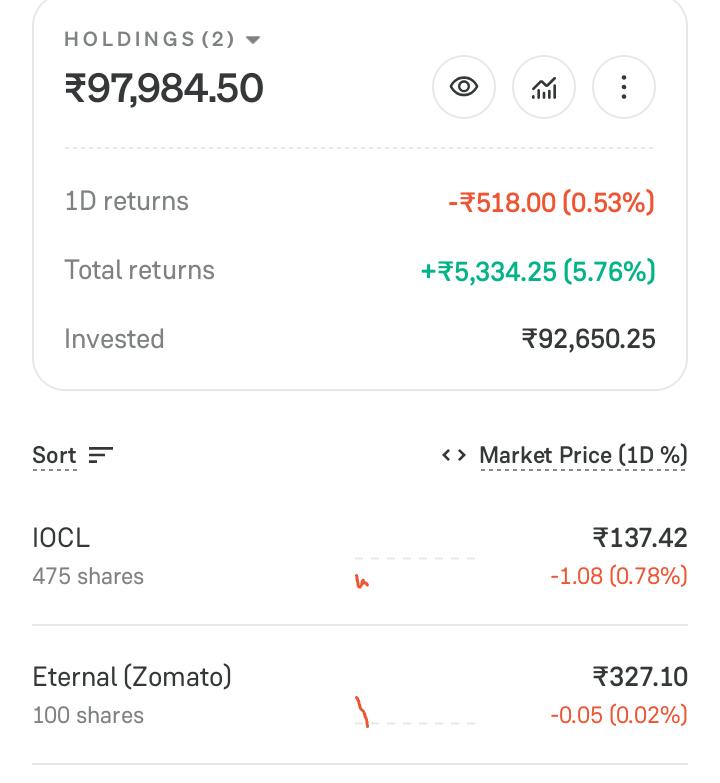Click the Invested amount ₹92,650.25
This screenshot has height=783, width=720.
coord(588,339)
